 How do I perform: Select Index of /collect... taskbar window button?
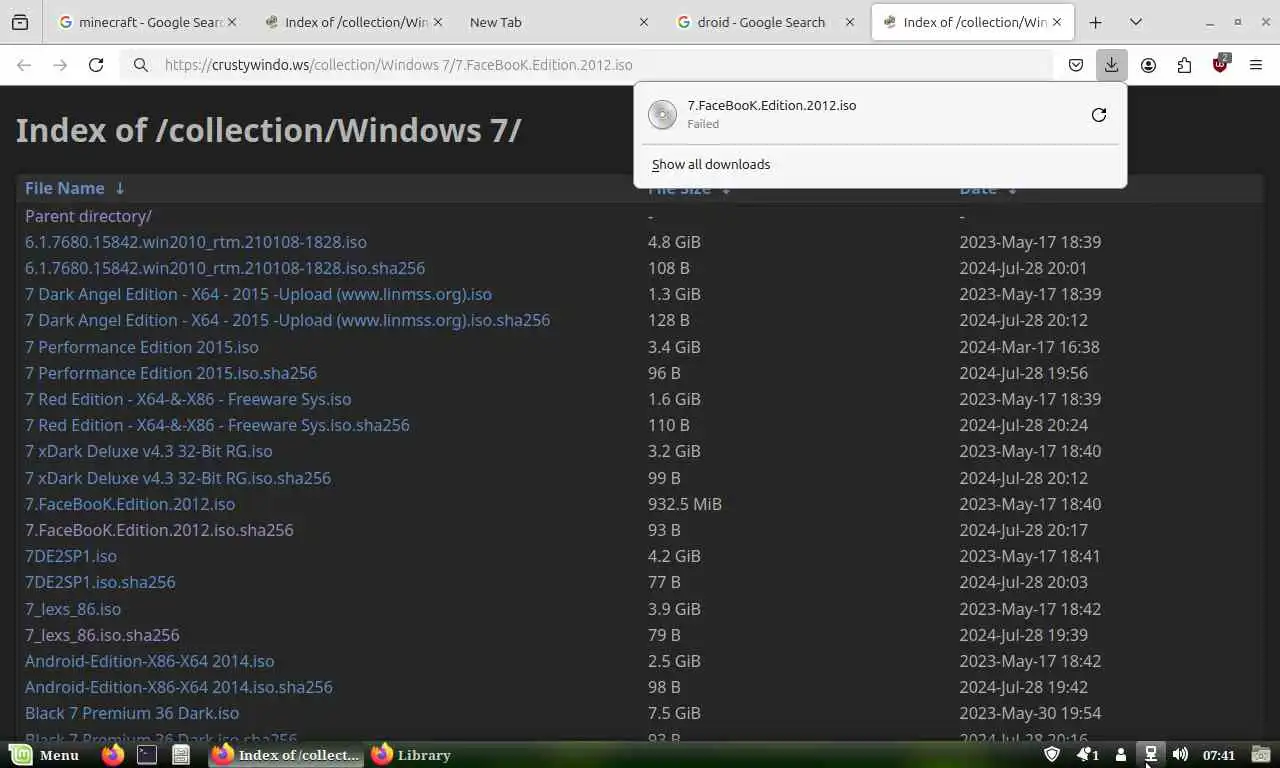(x=286, y=755)
